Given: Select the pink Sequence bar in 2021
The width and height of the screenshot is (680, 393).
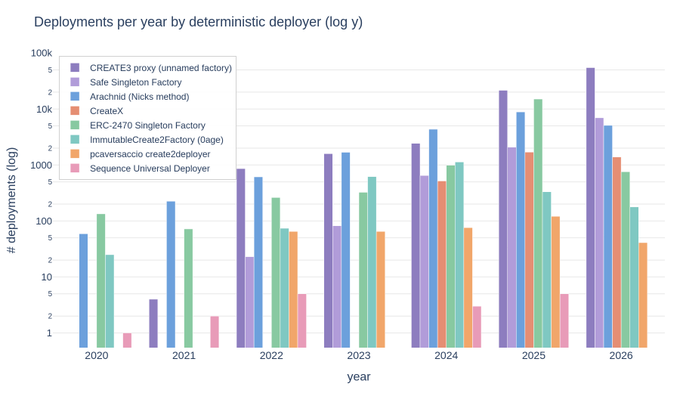Looking at the screenshot, I should 215,332.
